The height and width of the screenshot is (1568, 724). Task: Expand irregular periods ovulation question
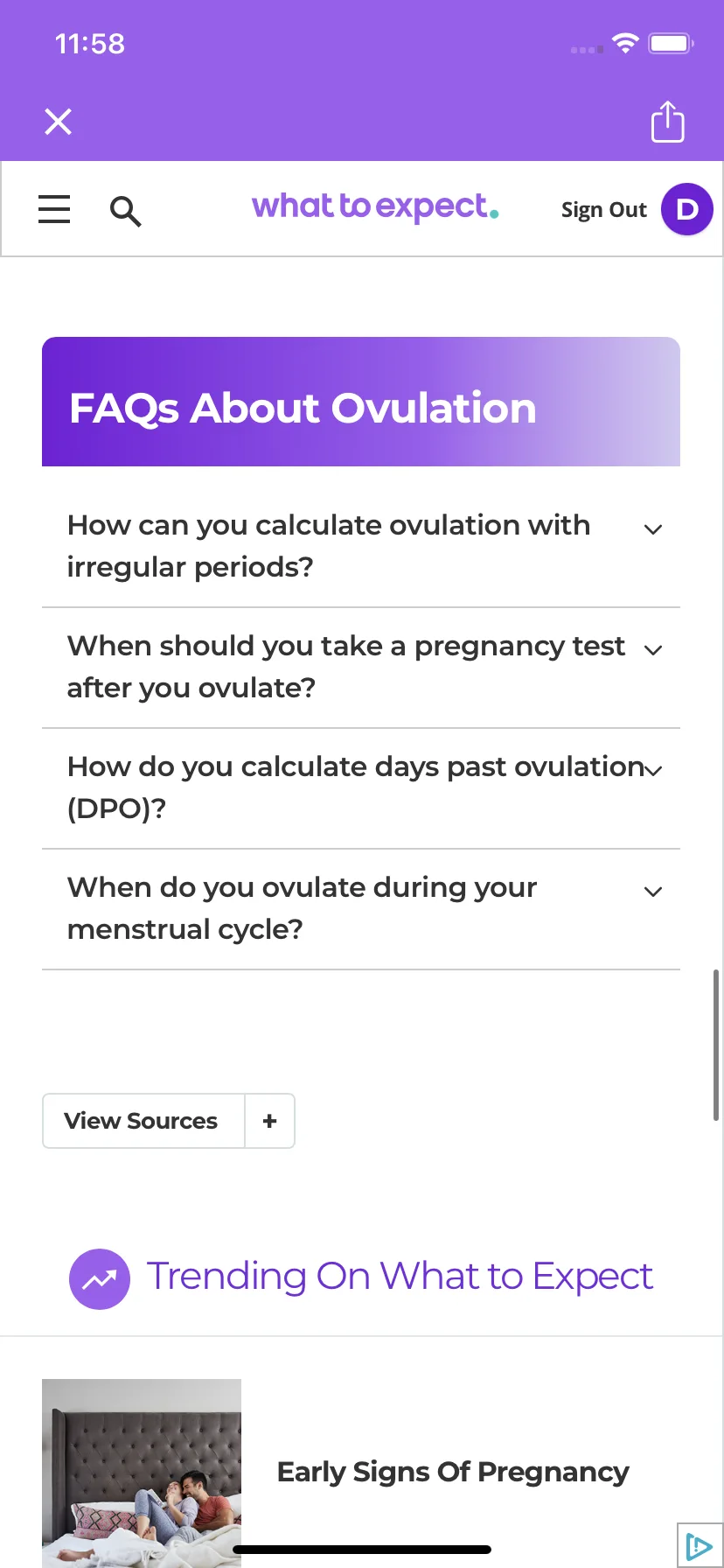(361, 547)
